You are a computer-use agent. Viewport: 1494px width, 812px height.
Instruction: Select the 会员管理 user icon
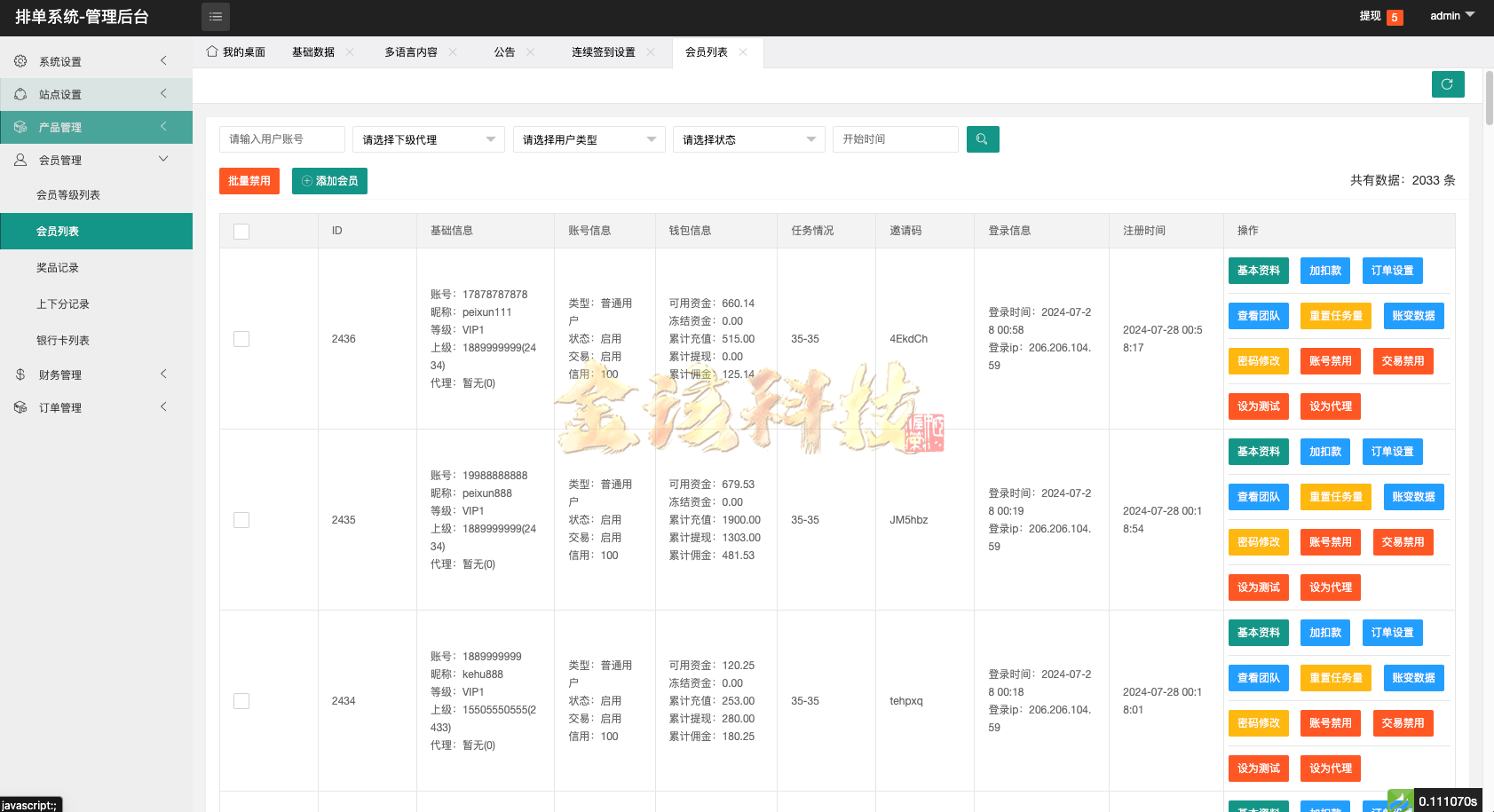point(20,159)
